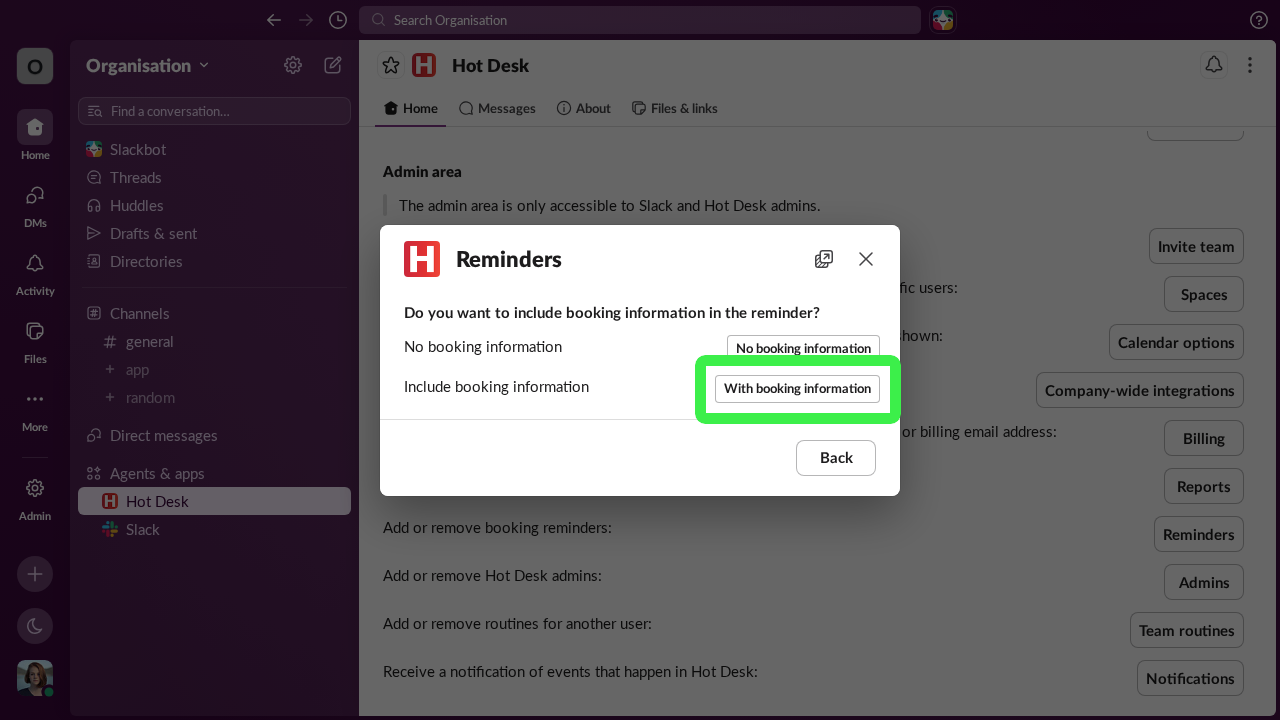Image resolution: width=1280 pixels, height=720 pixels.
Task: Open Company-wide integrations
Action: (1140, 390)
